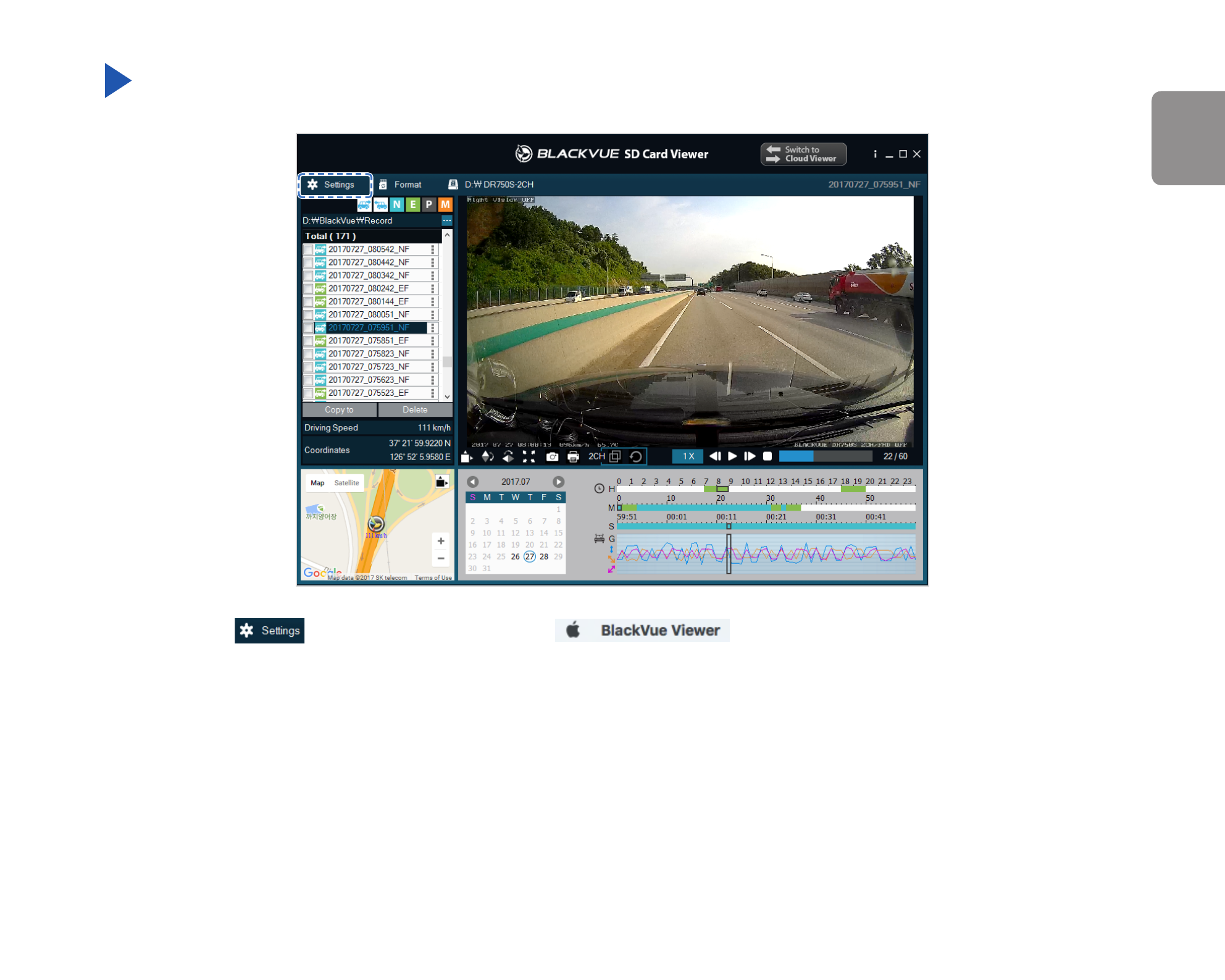Open the folder browse ellipsis button
The width and height of the screenshot is (1225, 980).
(446, 220)
